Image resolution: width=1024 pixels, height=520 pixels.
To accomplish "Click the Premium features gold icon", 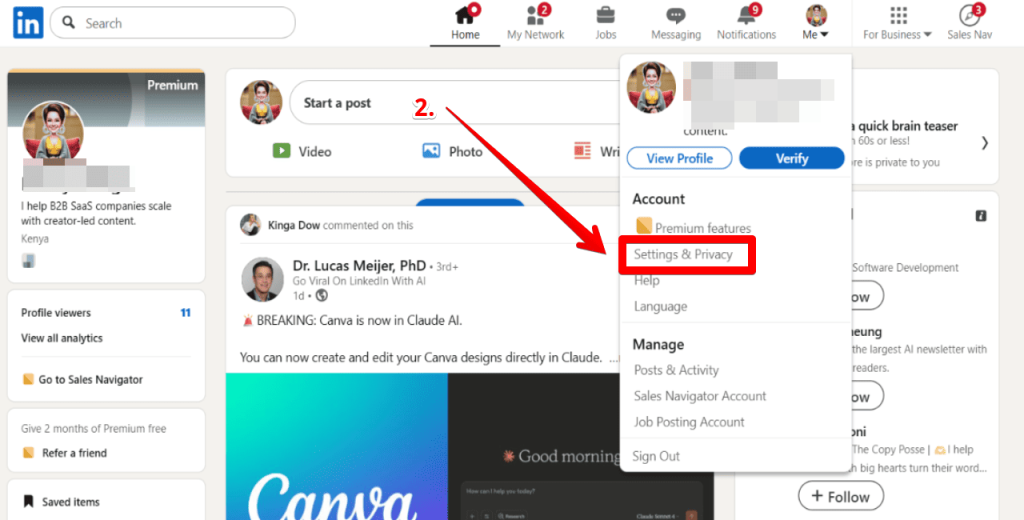I will pyautogui.click(x=644, y=226).
